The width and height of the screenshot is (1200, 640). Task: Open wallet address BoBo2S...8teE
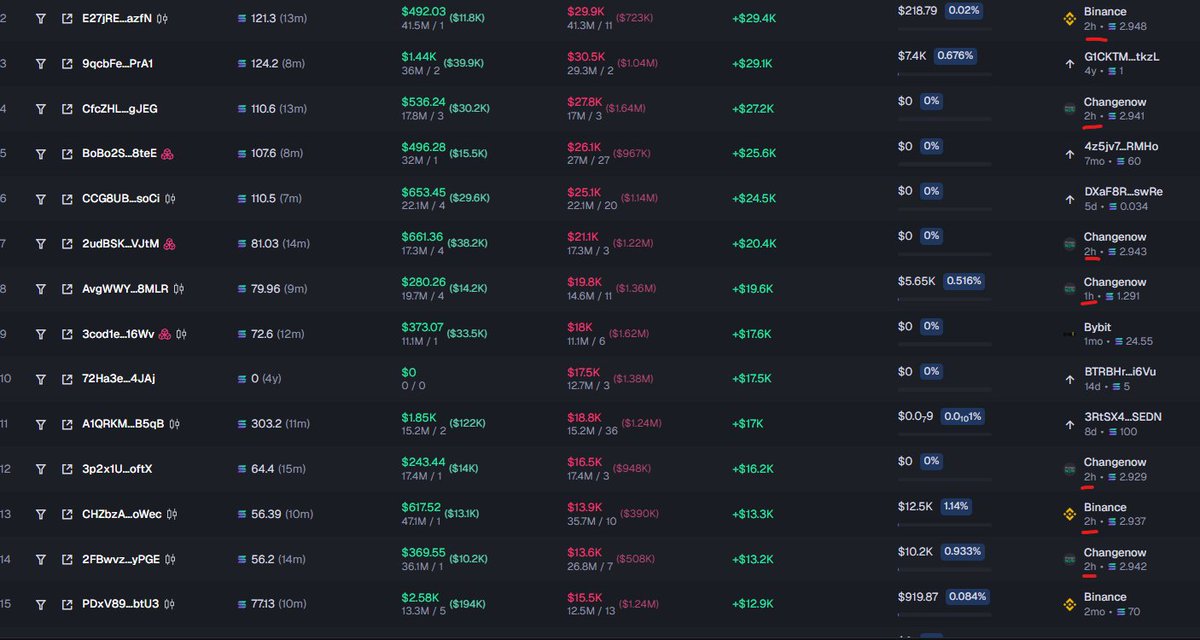119,154
